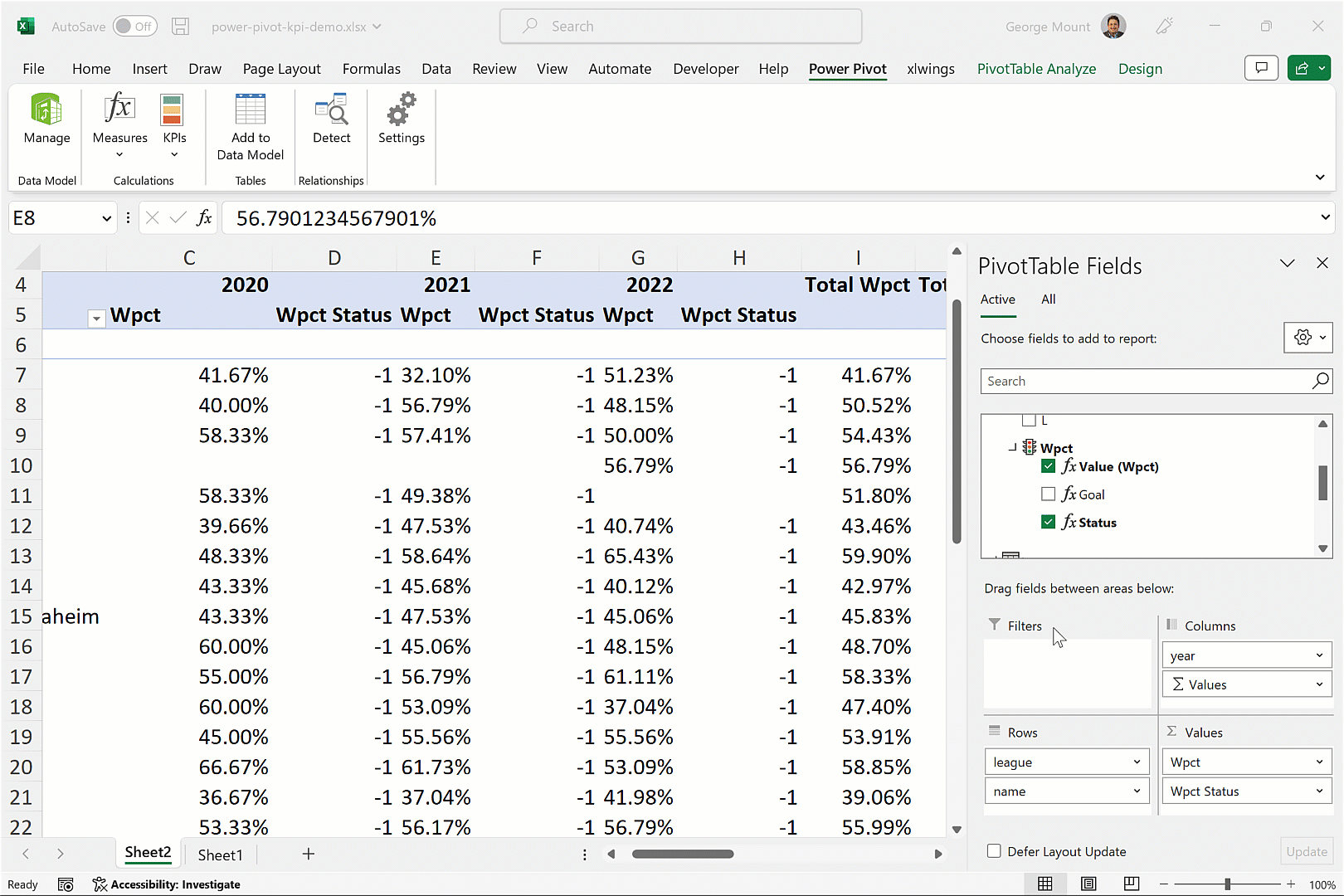Click the add new sheet button
1344x896 pixels.
309,854
